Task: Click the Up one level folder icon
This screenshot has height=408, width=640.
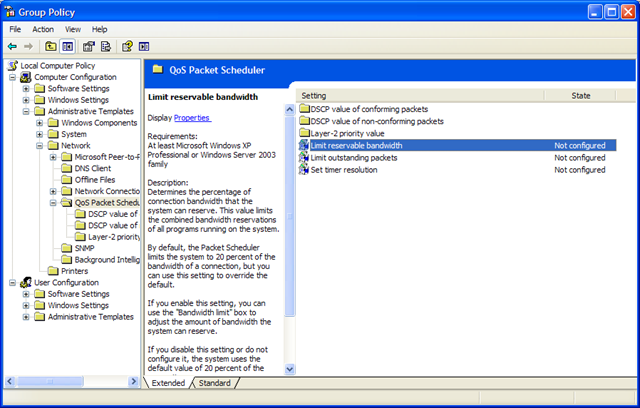Action: tap(51, 46)
